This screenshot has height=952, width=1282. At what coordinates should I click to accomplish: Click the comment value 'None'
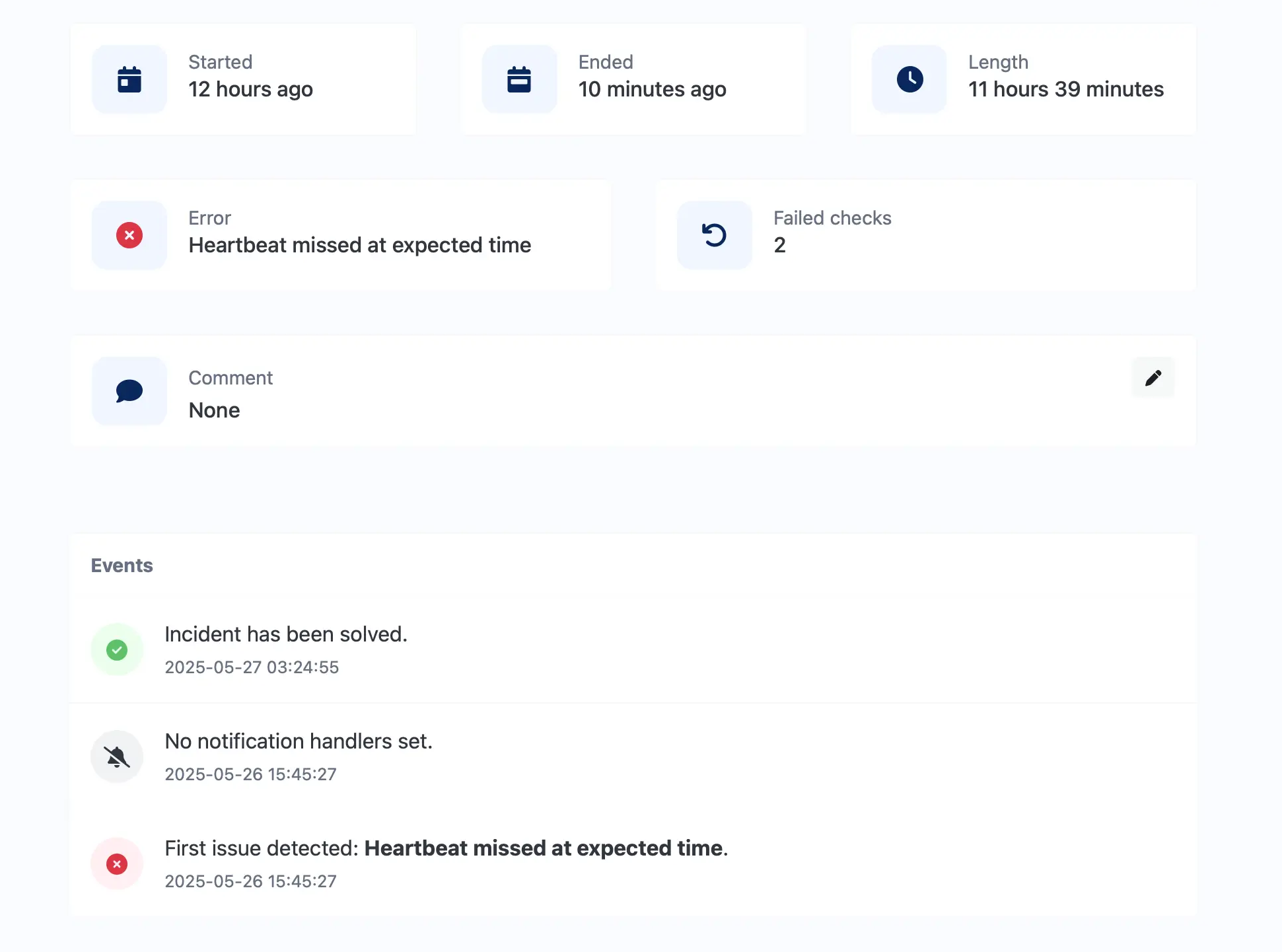click(215, 410)
